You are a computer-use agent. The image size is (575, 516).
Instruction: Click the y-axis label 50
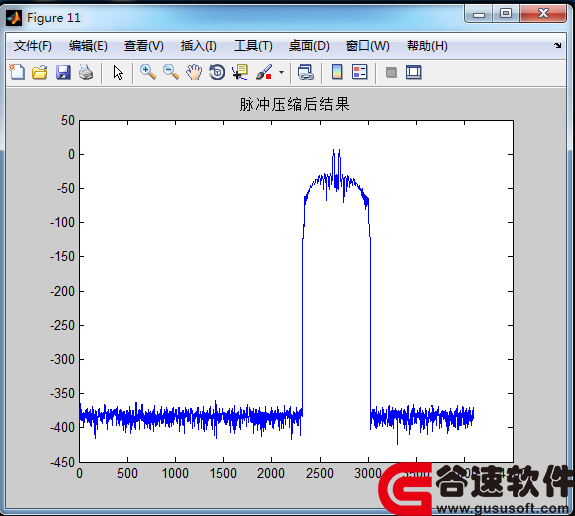point(68,120)
